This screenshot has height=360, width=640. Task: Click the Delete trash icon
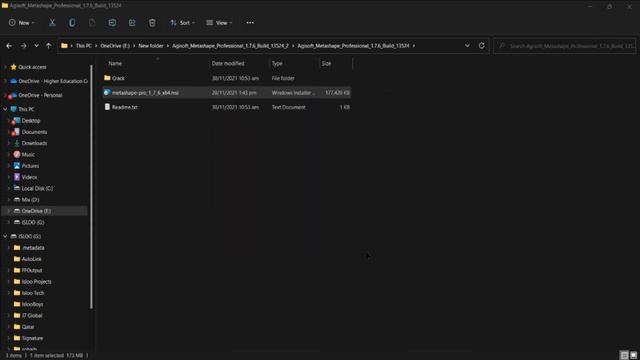click(152, 23)
